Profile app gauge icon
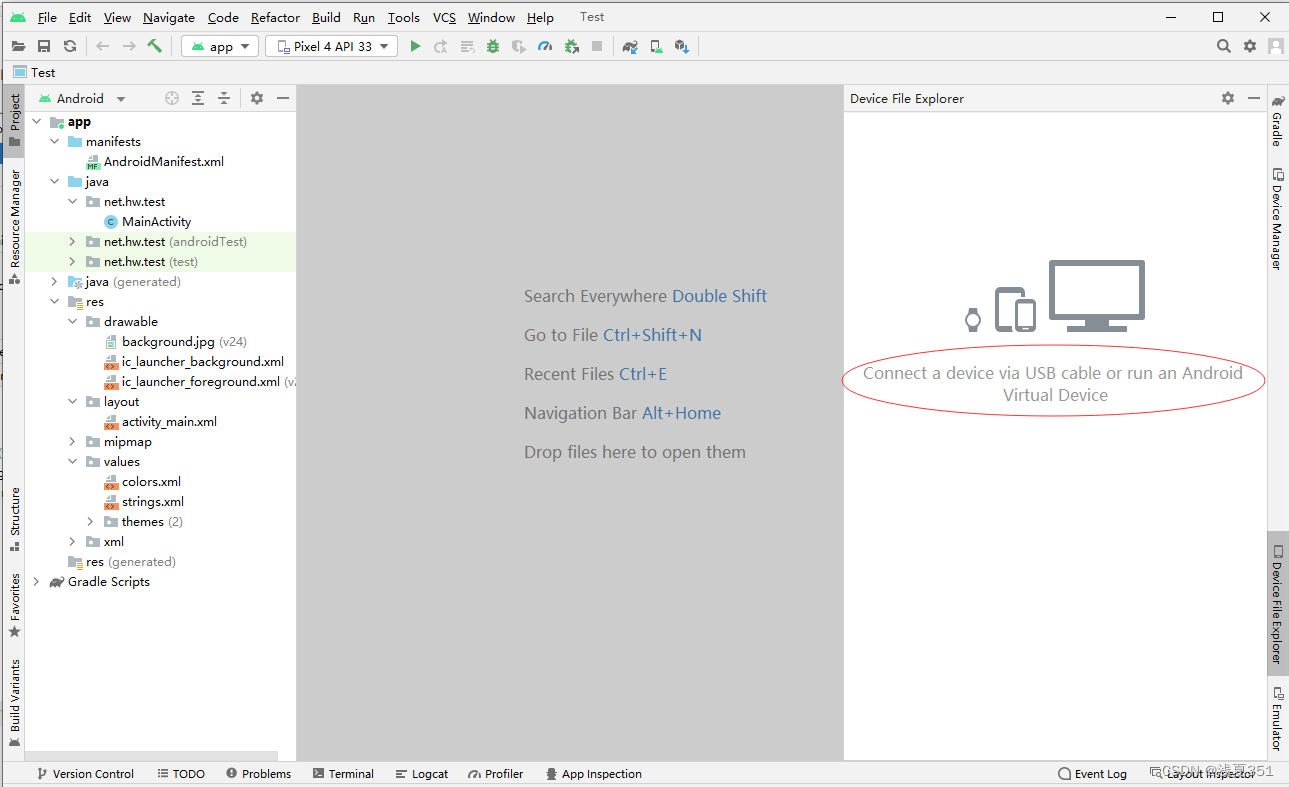The image size is (1289, 787). tap(545, 46)
